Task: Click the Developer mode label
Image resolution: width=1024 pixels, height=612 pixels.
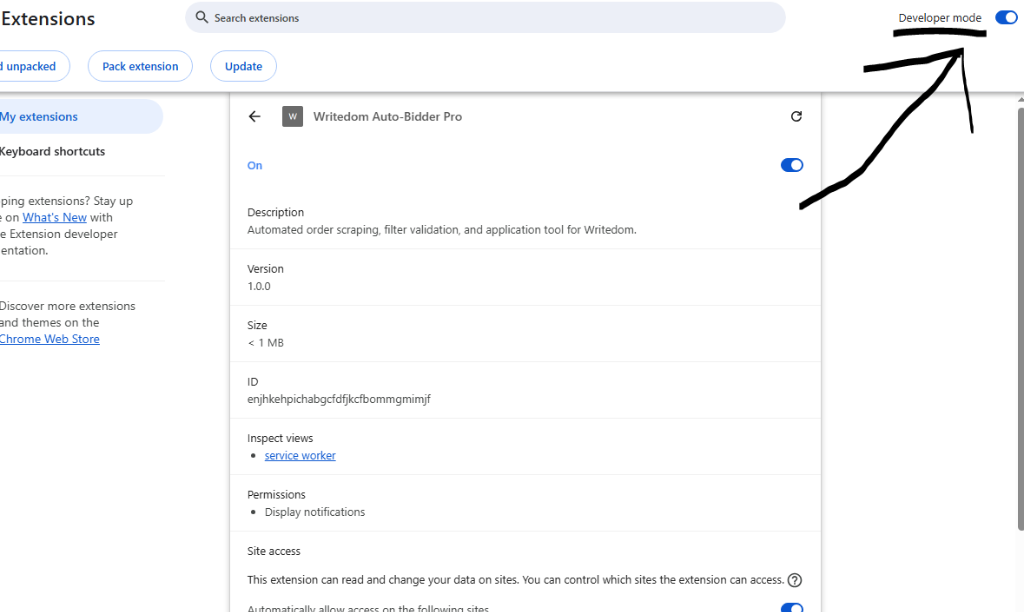Action: coord(940,18)
